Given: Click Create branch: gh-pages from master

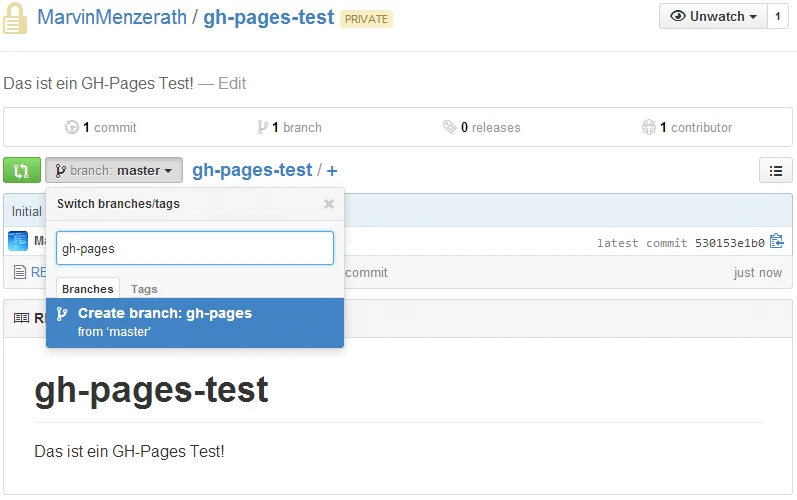Looking at the screenshot, I should 195,323.
